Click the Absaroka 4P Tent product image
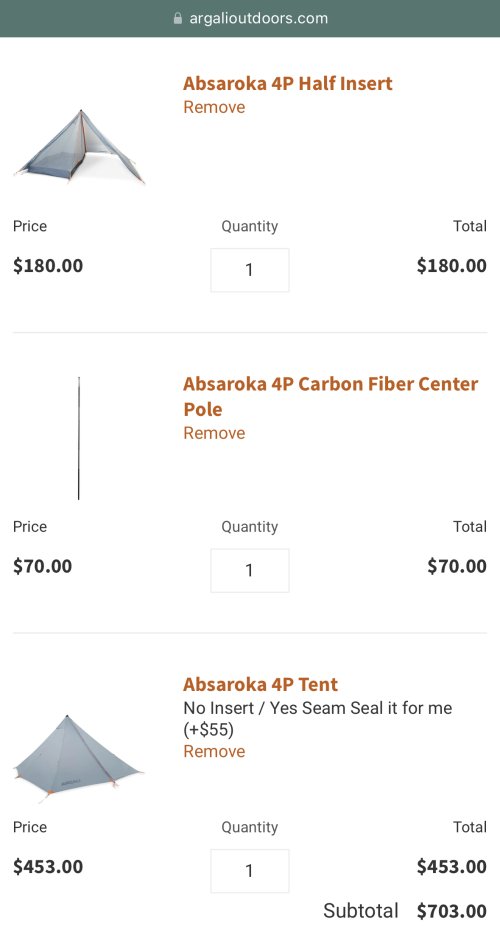500x952 pixels. 79,758
